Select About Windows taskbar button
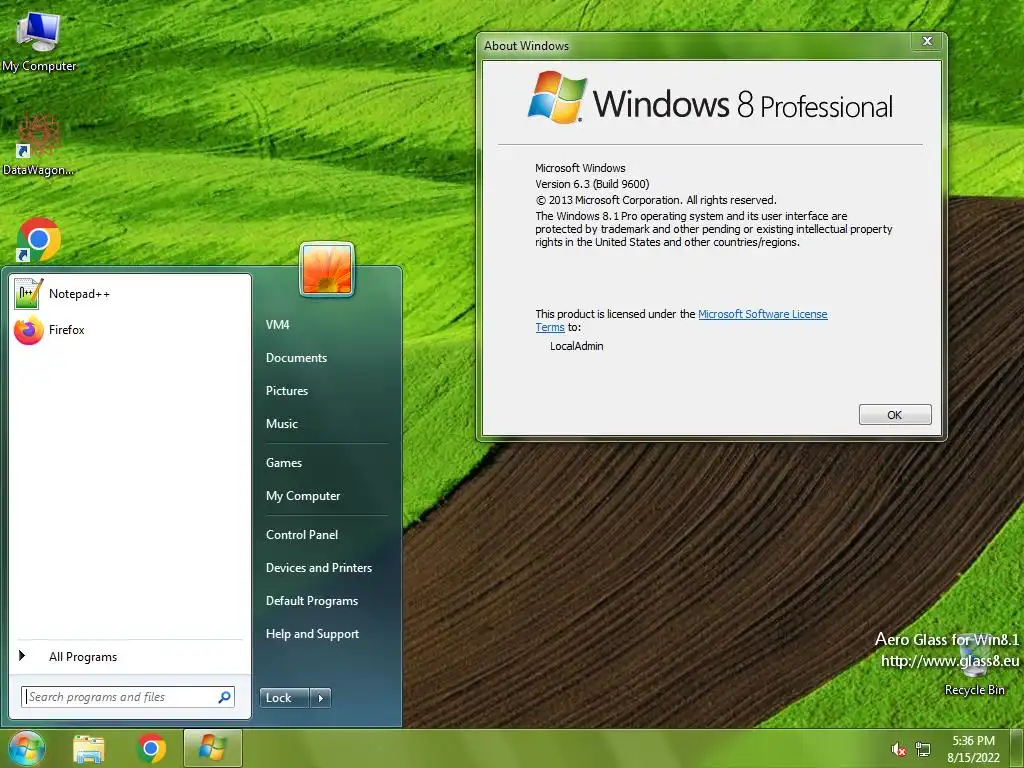Screen dimensions: 1024x768 (213, 748)
